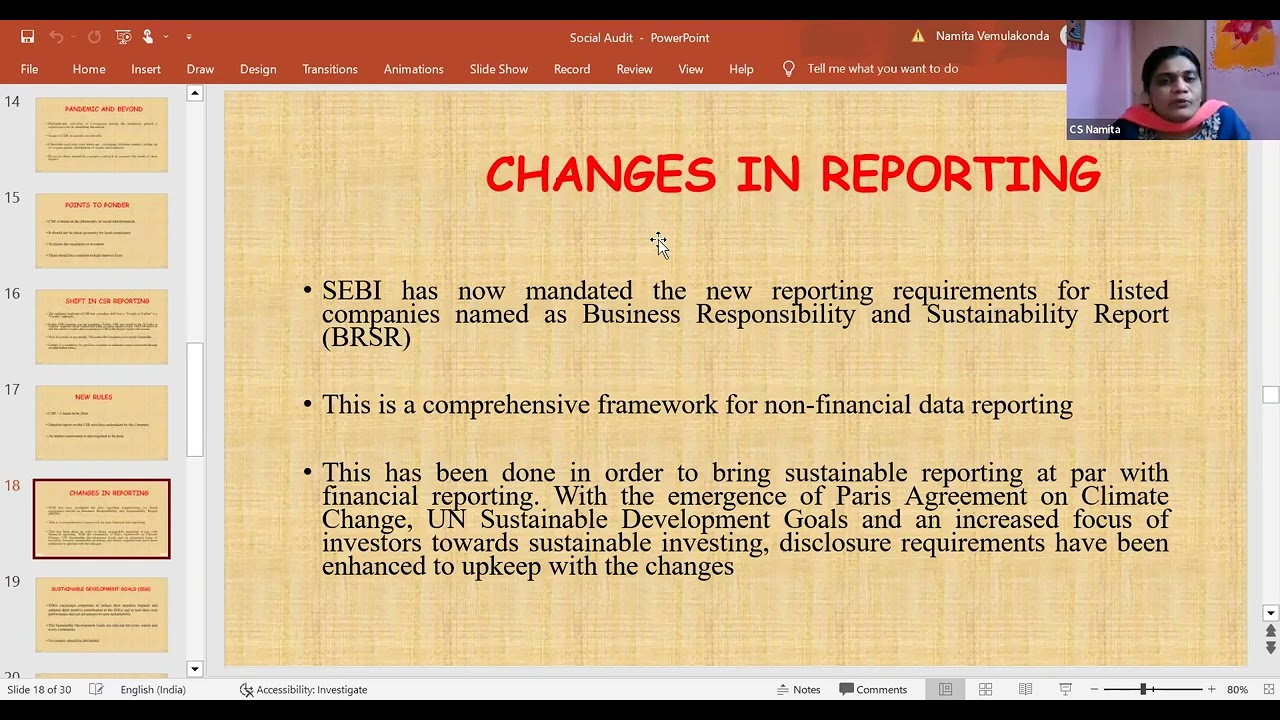Click main editor scroll down arrow
1280x720 pixels.
coord(1271,613)
